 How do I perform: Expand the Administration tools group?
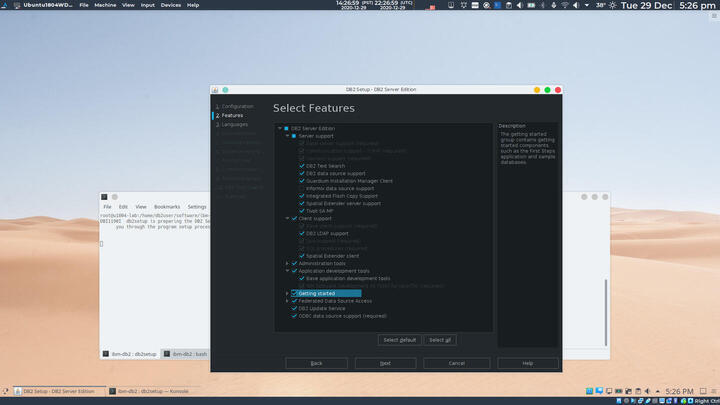[x=287, y=264]
